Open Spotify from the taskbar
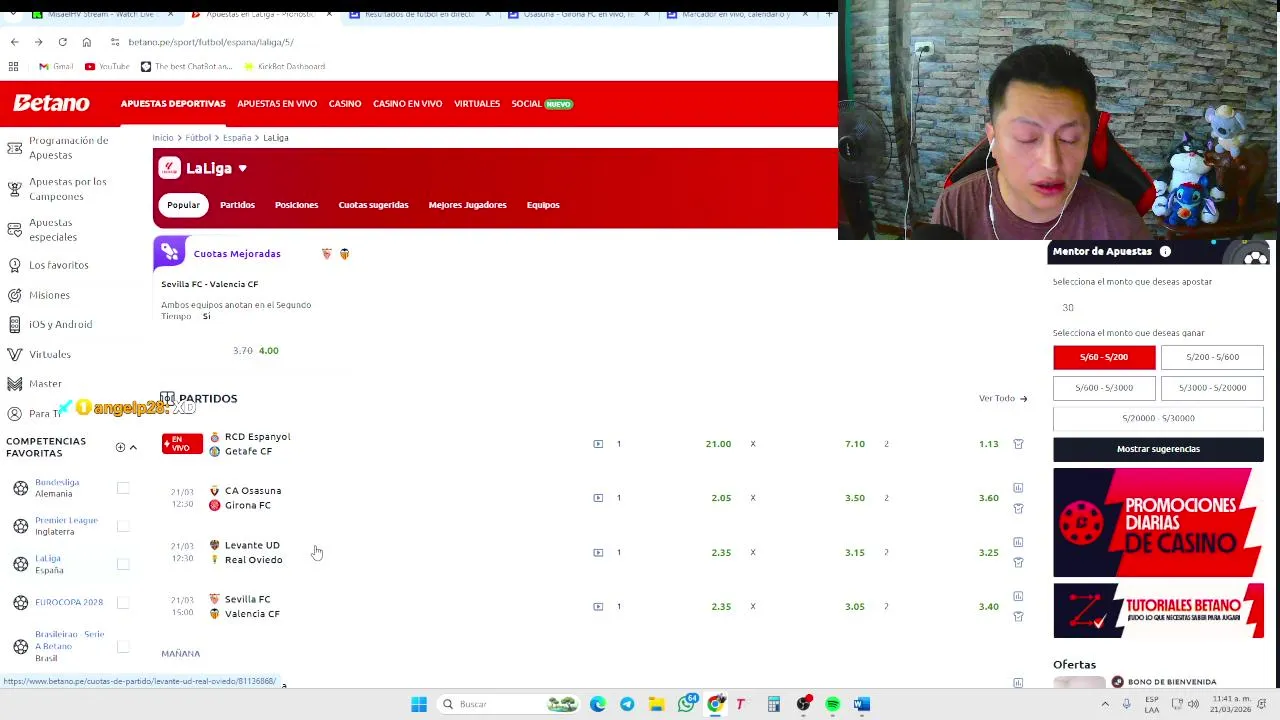This screenshot has width=1280, height=720. [832, 704]
